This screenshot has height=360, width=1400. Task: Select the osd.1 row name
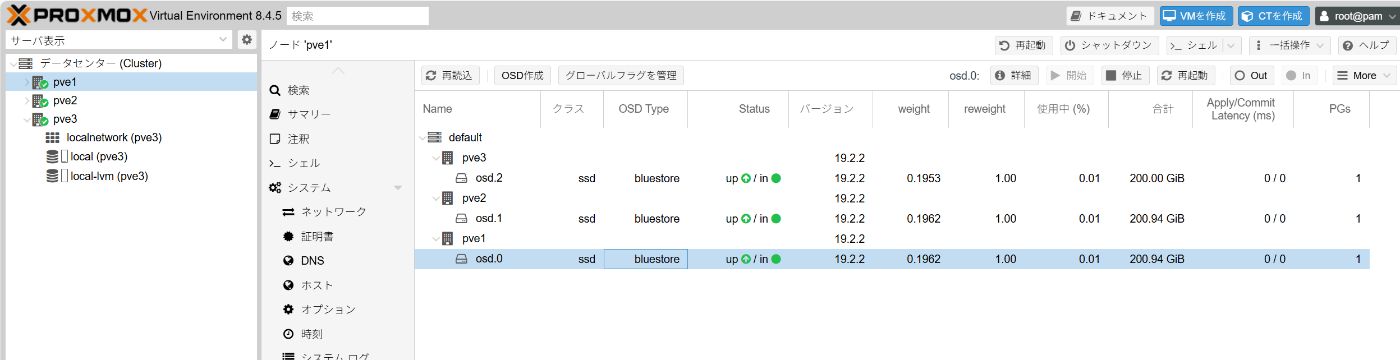click(x=488, y=218)
